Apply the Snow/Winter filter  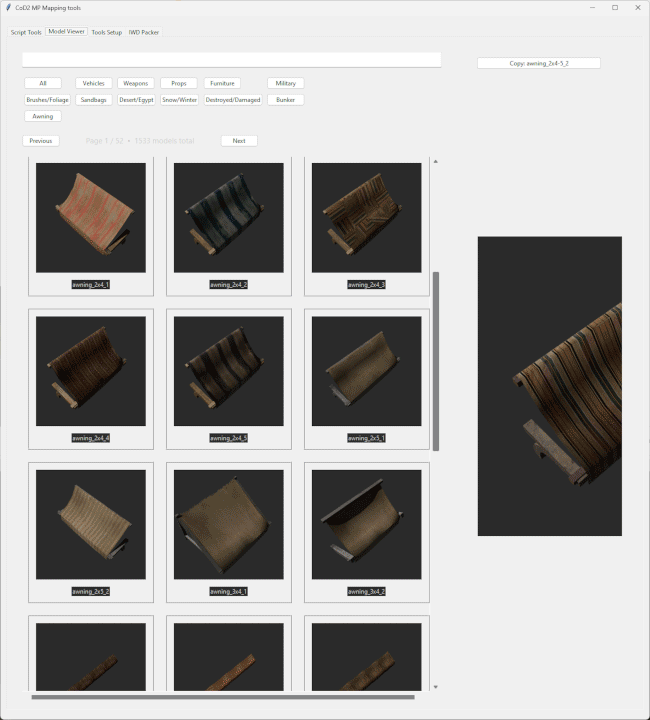click(179, 100)
